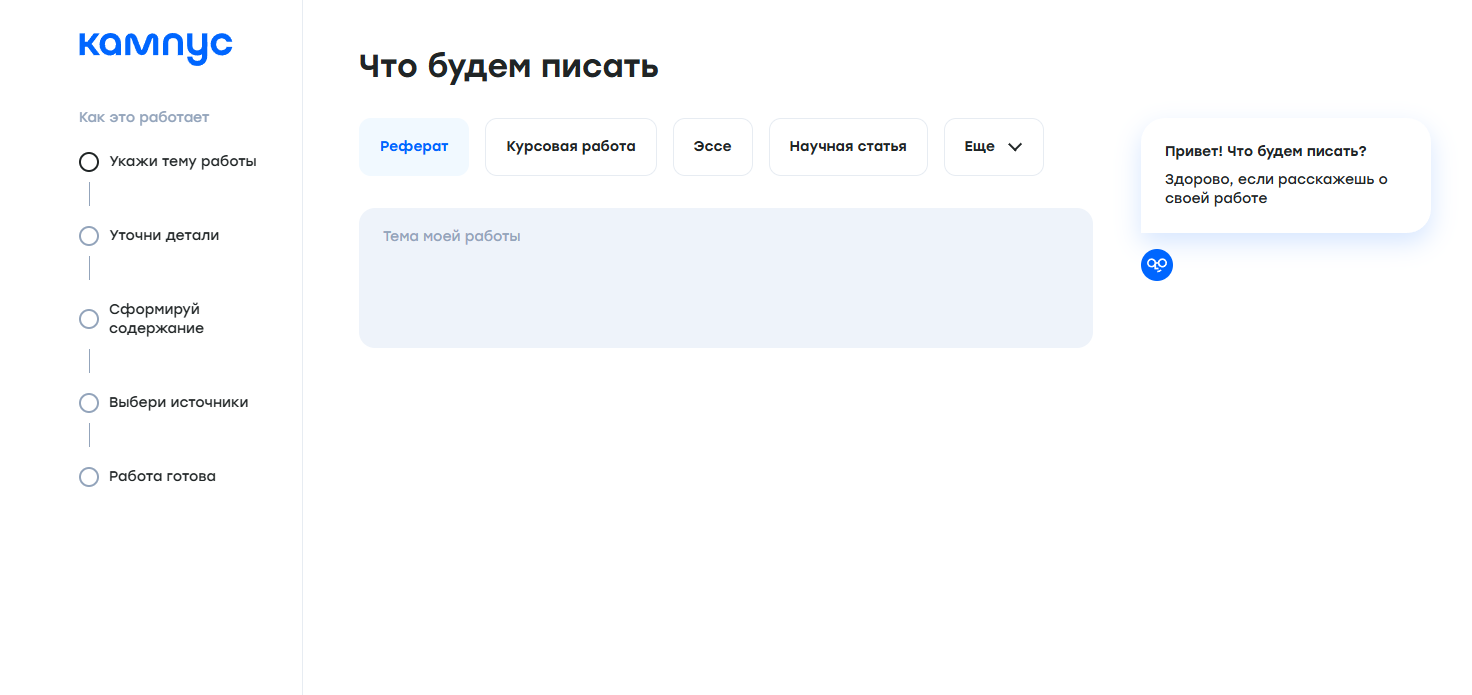Choose the Научная статья option
The width and height of the screenshot is (1472, 695).
pos(848,146)
